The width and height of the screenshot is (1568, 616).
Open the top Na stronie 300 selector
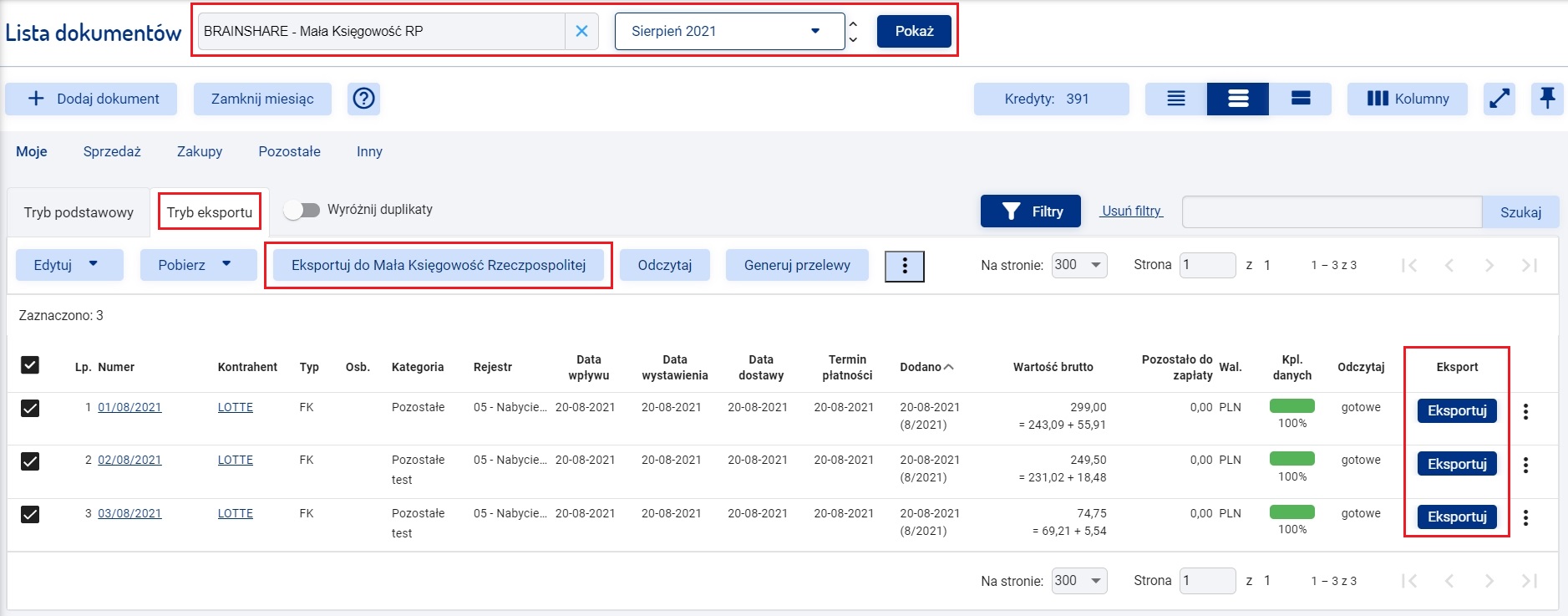[1079, 265]
